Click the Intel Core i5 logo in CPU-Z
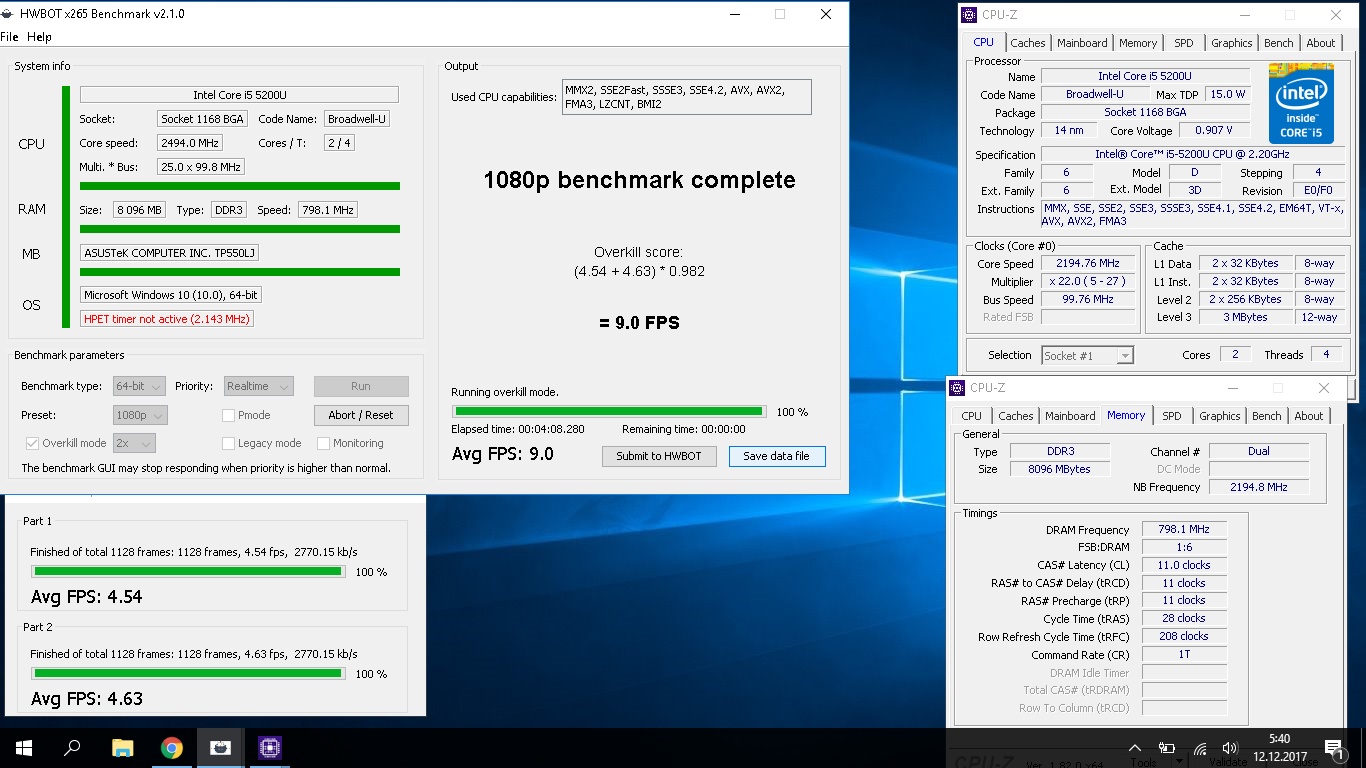The height and width of the screenshot is (768, 1366). (x=1301, y=103)
